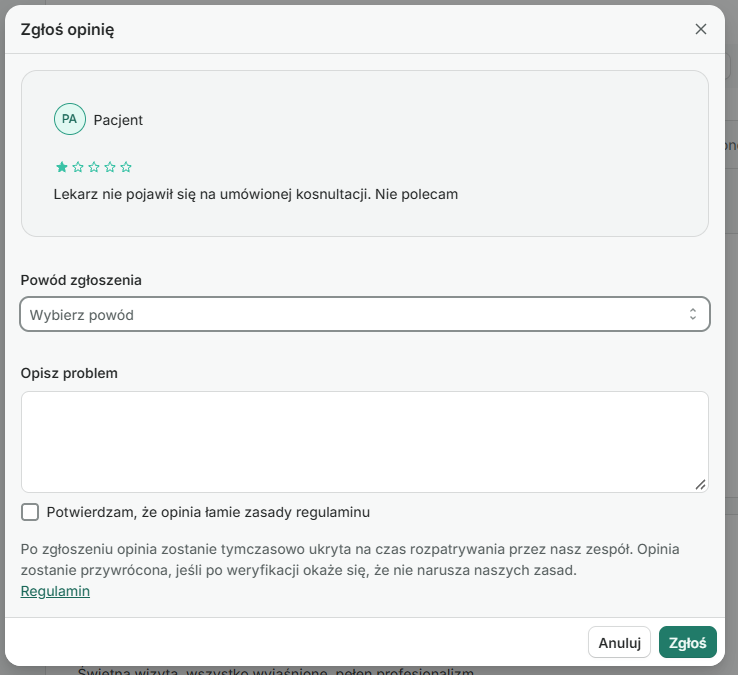Click the Anuluj button
Screen dimensions: 738x675
click(x=619, y=643)
